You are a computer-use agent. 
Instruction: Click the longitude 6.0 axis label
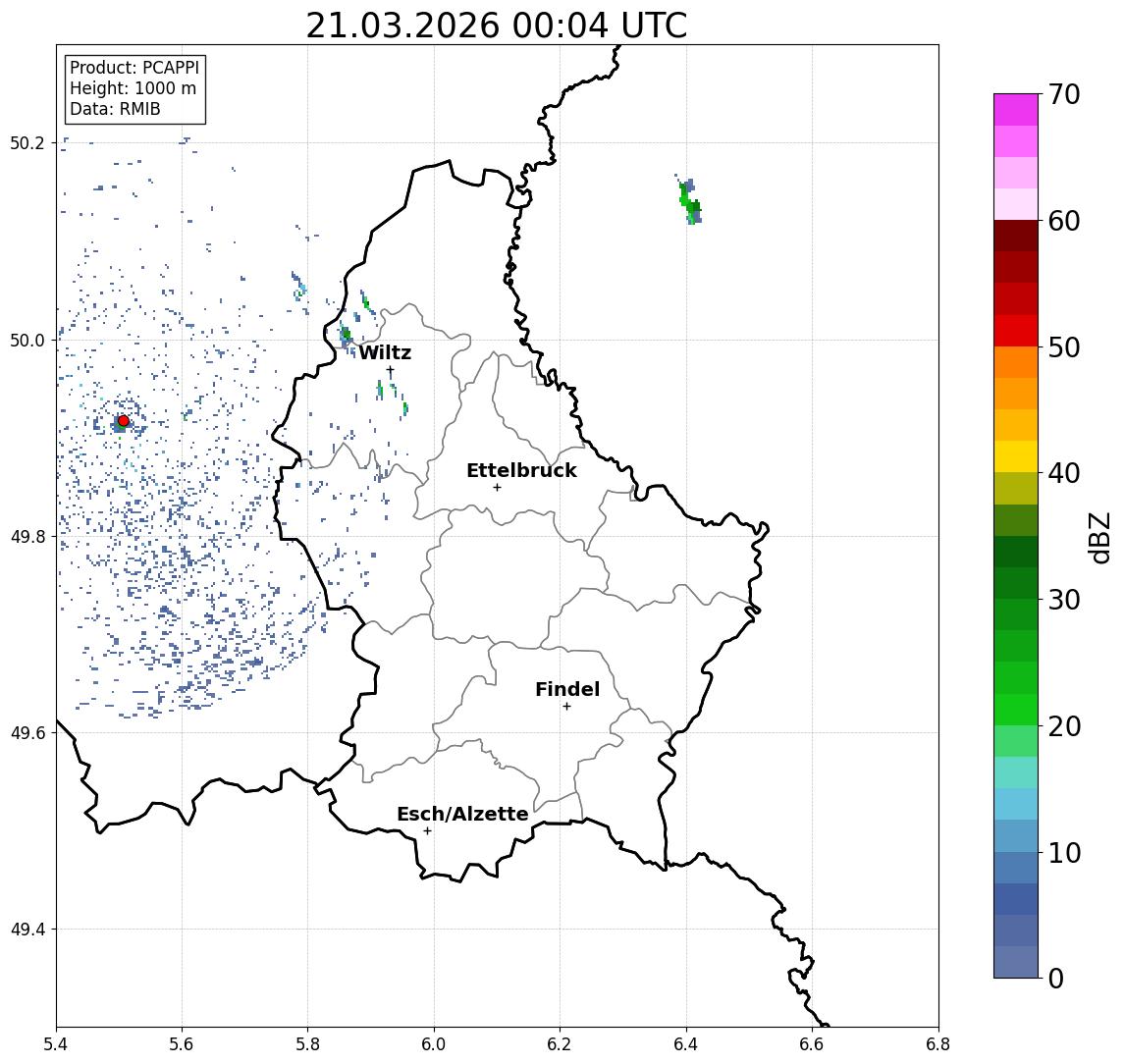coord(434,1044)
